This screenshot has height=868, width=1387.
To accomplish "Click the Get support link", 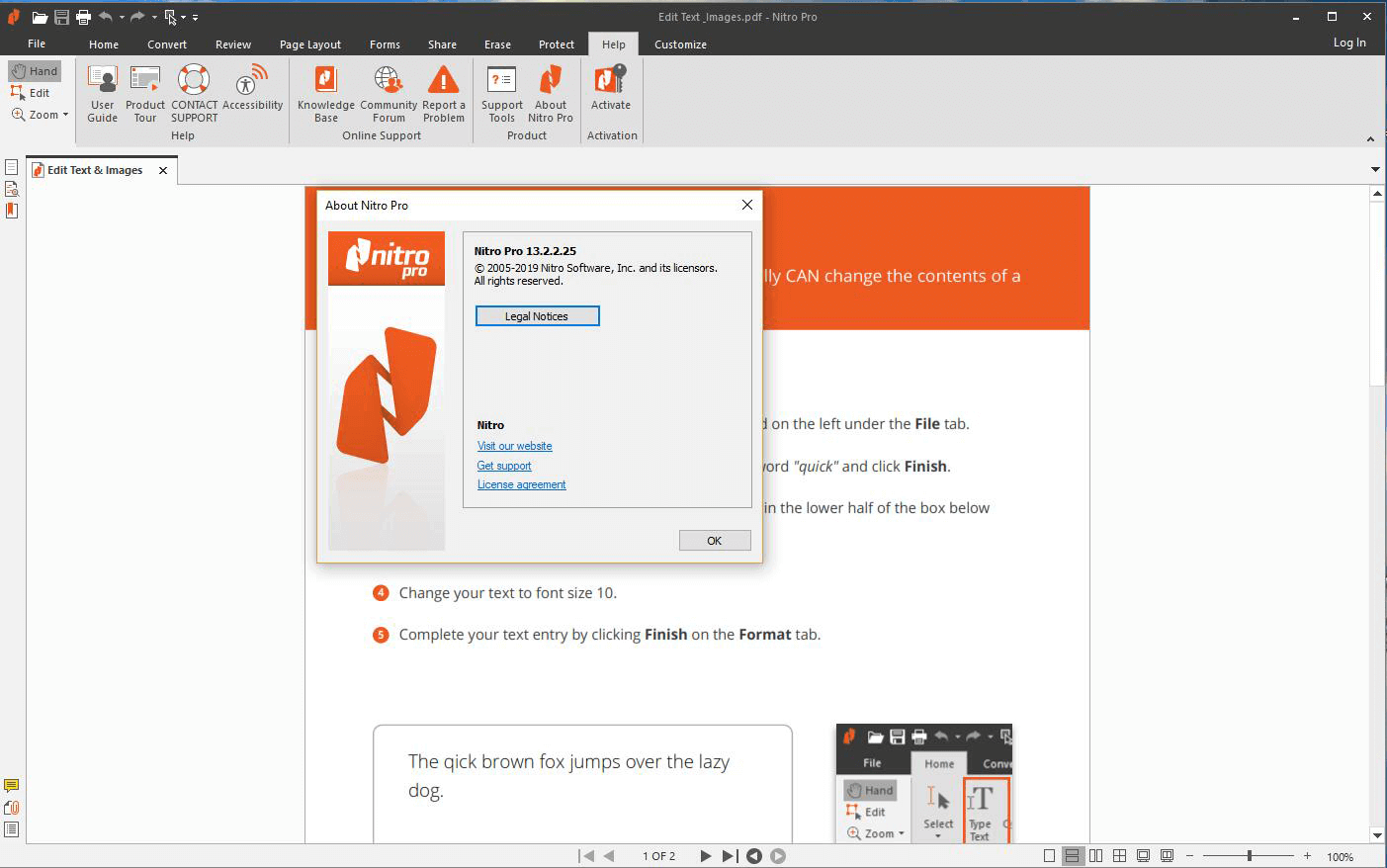I will [x=504, y=466].
